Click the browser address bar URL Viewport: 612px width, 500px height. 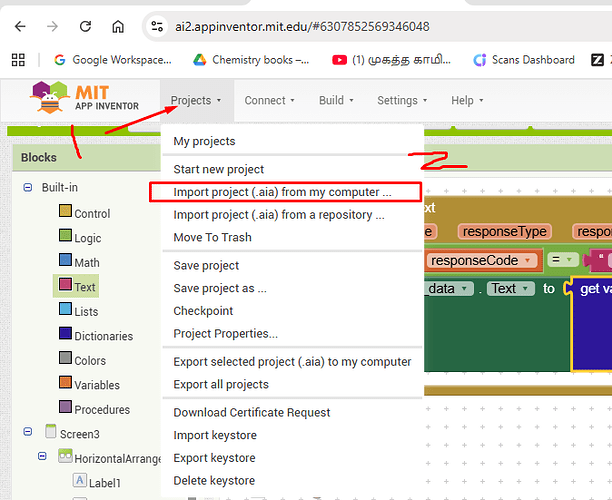300,26
